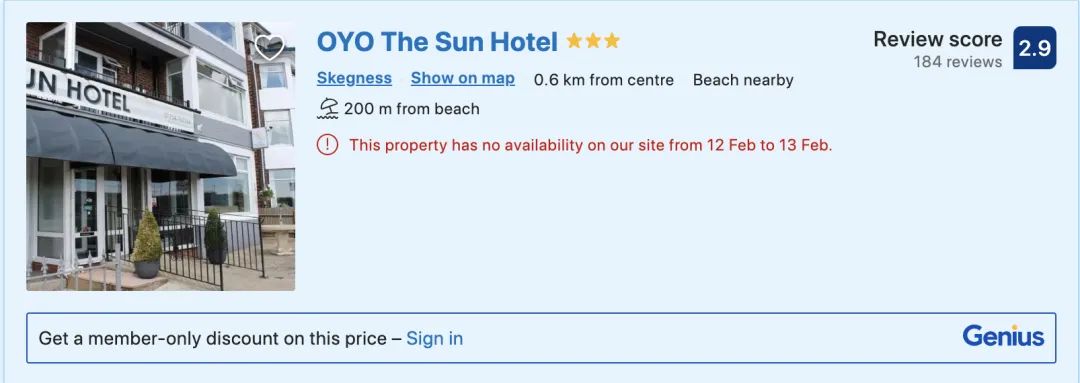
Task: Click the yellow three-star rating icons
Action: pyautogui.click(x=593, y=41)
